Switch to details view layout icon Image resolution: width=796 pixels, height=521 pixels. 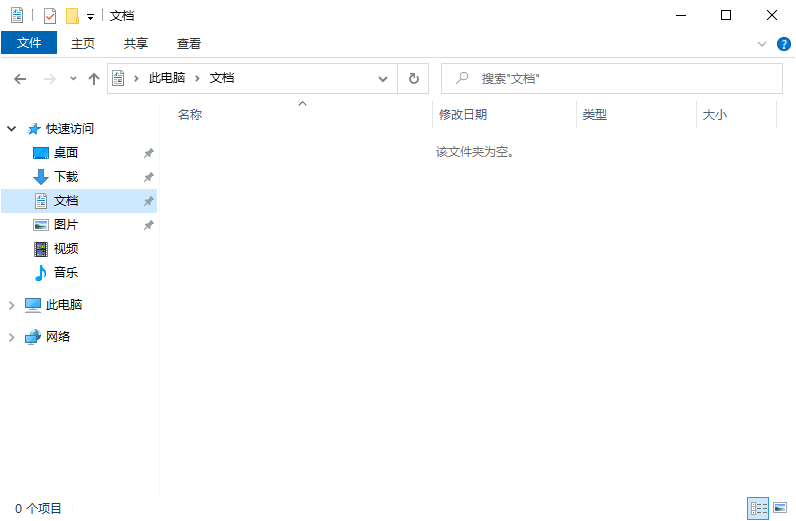pos(759,509)
